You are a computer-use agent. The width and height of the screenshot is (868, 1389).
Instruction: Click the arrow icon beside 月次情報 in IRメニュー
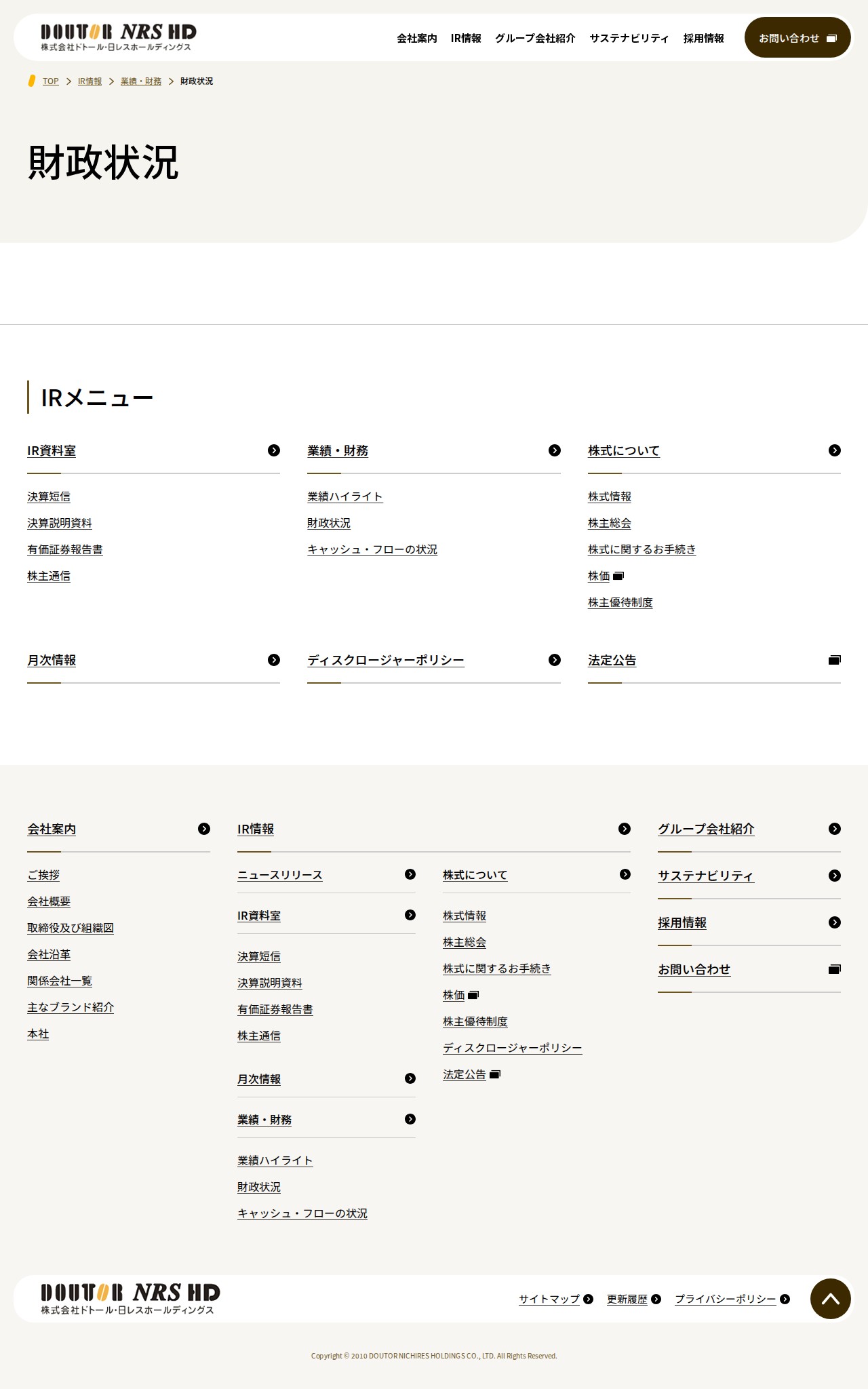(x=274, y=660)
